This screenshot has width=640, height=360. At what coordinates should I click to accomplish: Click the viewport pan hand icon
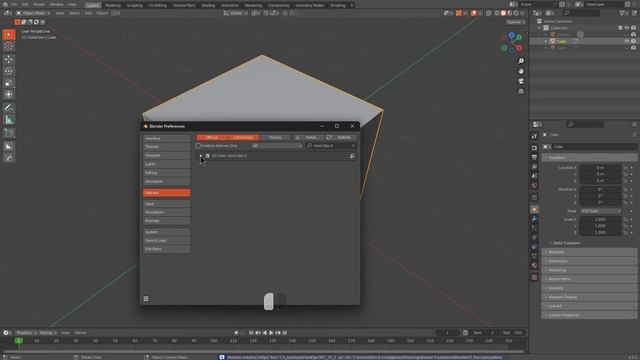(521, 71)
